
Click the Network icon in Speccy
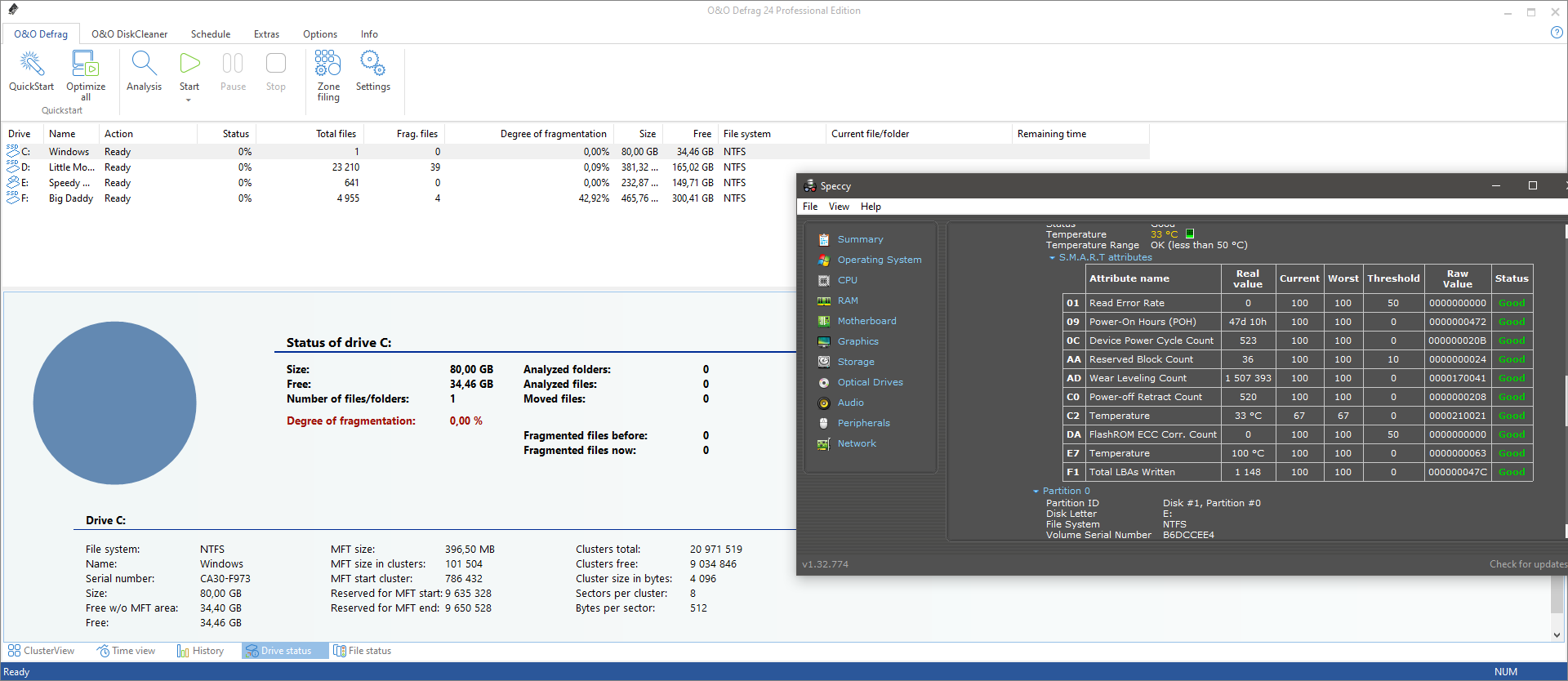[824, 443]
